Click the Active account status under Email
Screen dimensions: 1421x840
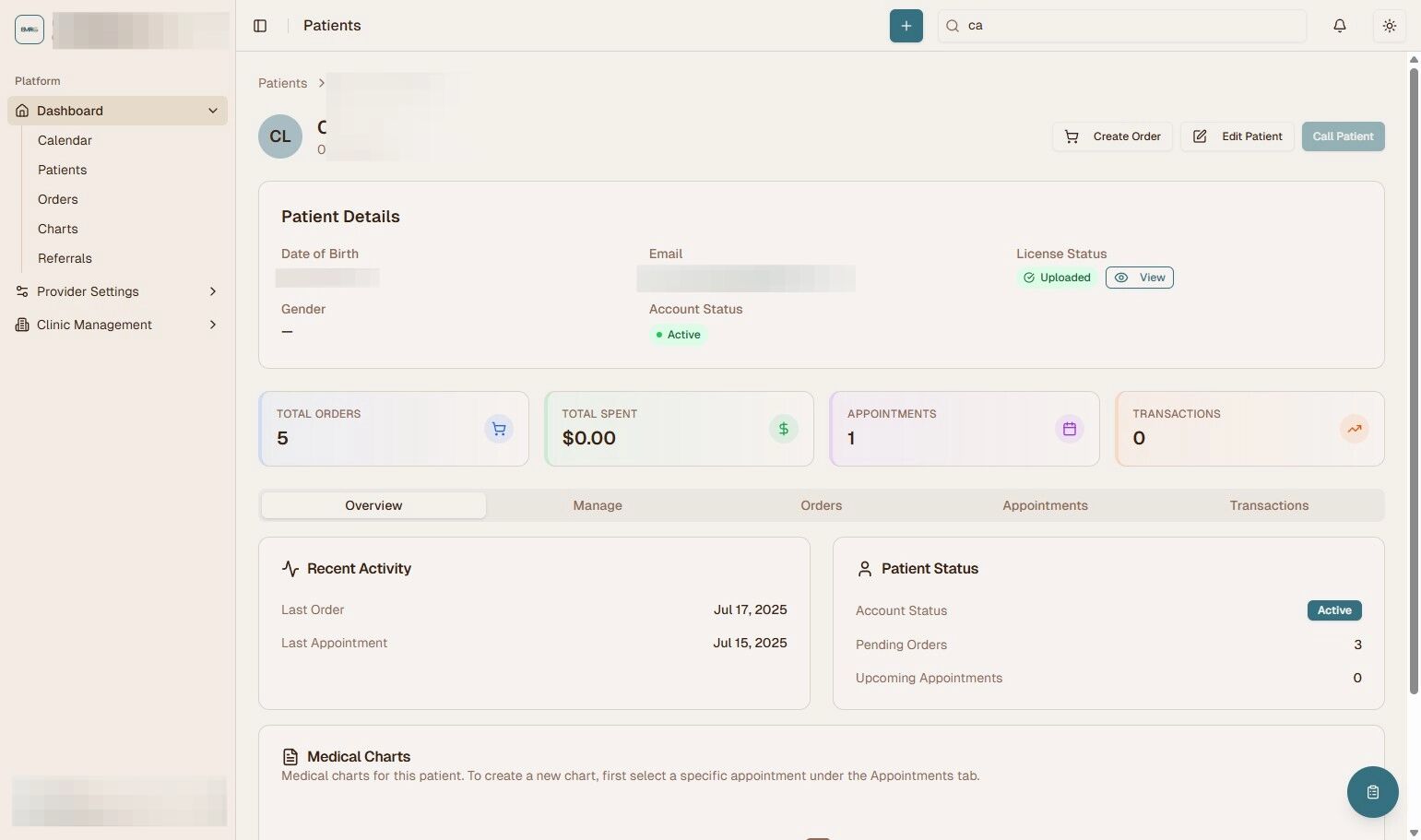pyautogui.click(x=678, y=335)
